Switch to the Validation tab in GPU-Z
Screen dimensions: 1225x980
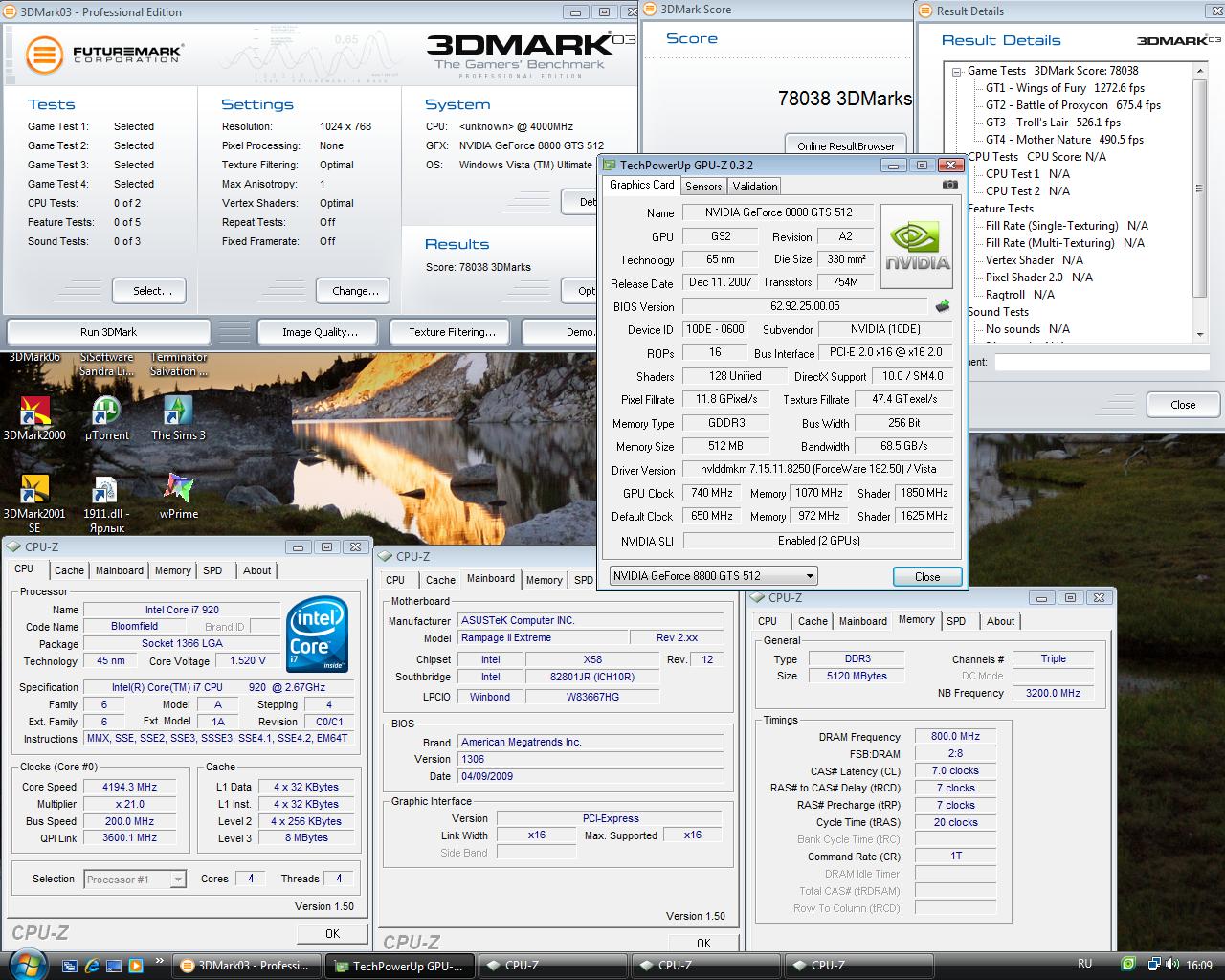[x=755, y=187]
